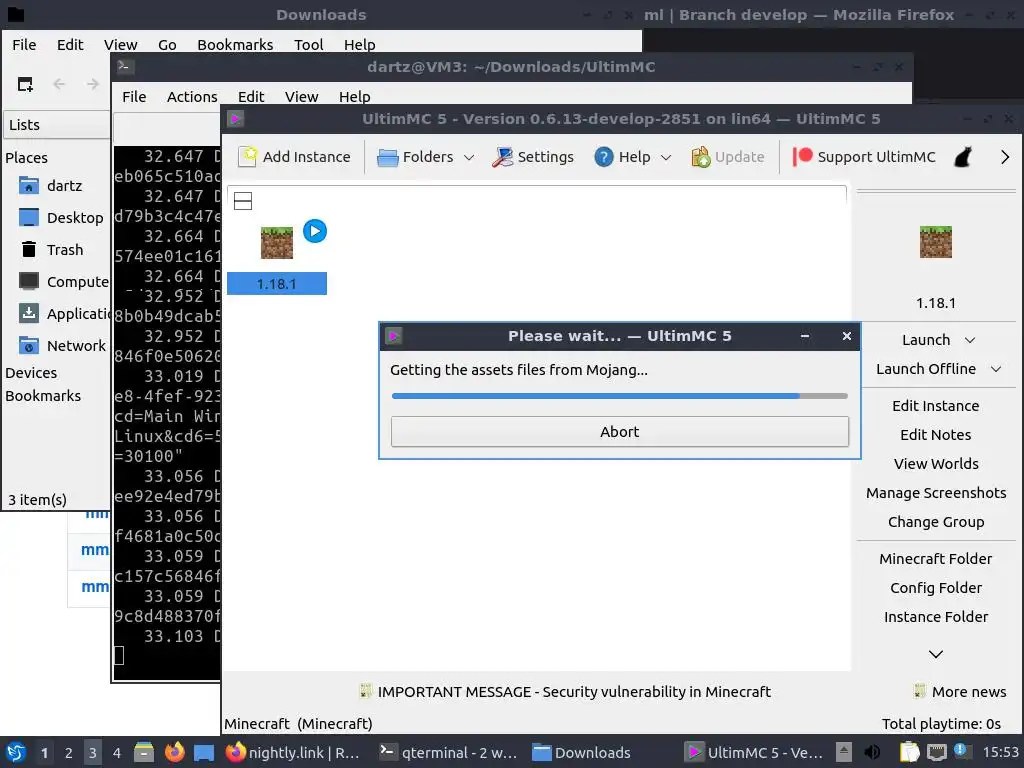Expand more instance actions chevron
Viewport: 1024px width, 768px height.
click(936, 654)
